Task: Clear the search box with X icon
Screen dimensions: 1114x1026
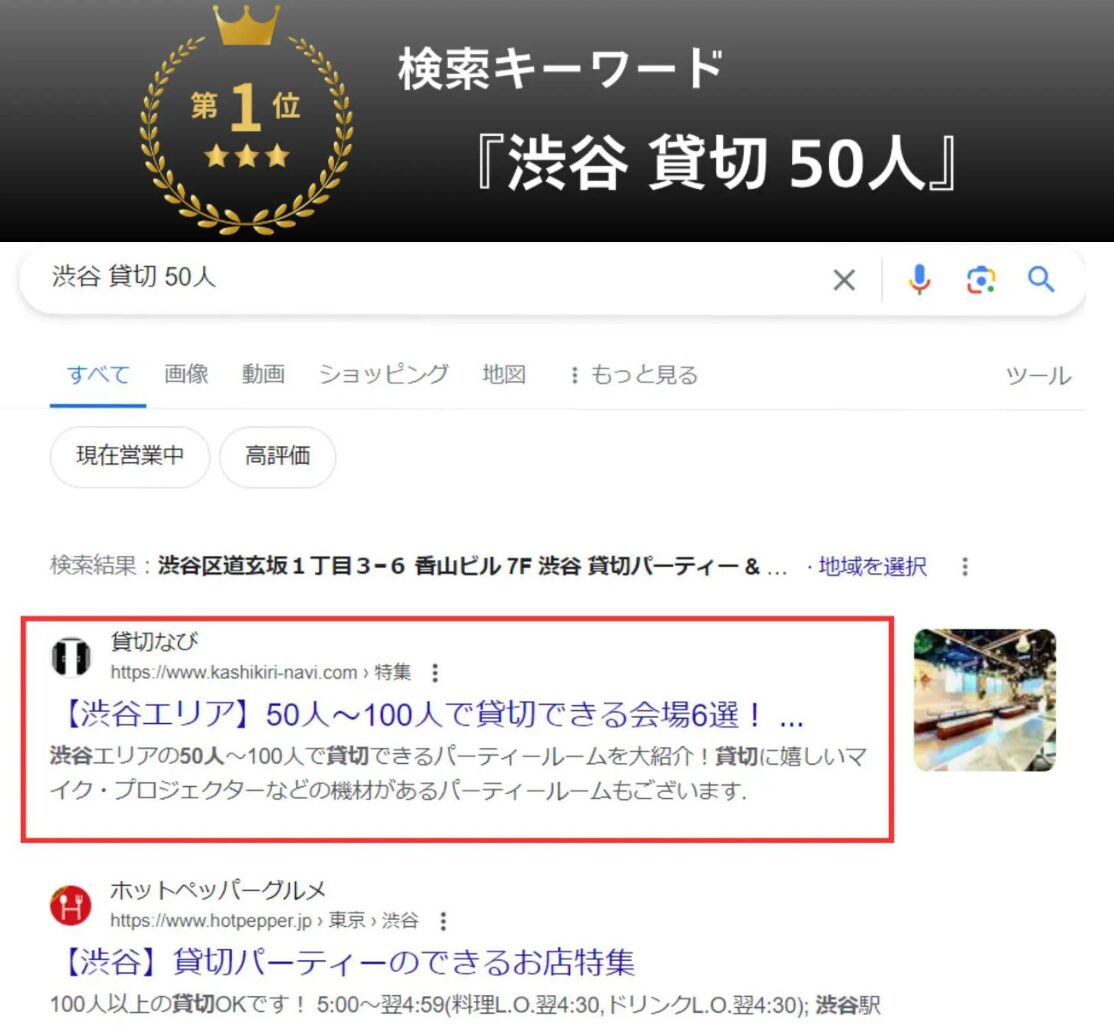Action: pos(844,280)
